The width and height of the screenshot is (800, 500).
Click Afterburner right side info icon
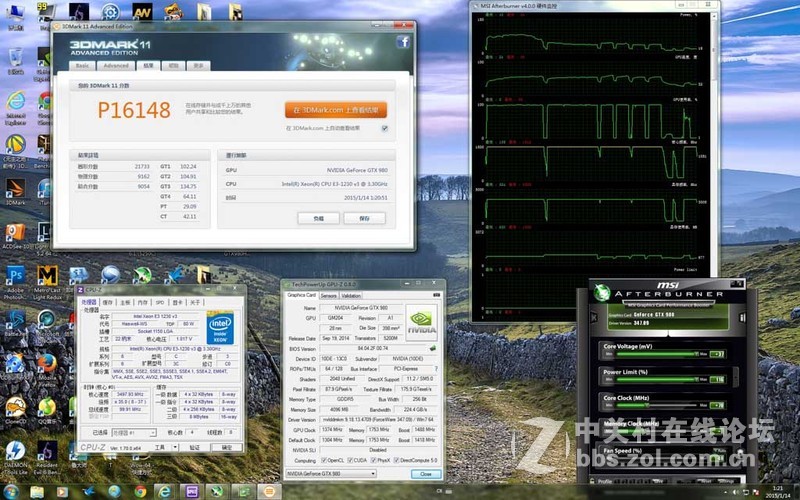point(742,318)
